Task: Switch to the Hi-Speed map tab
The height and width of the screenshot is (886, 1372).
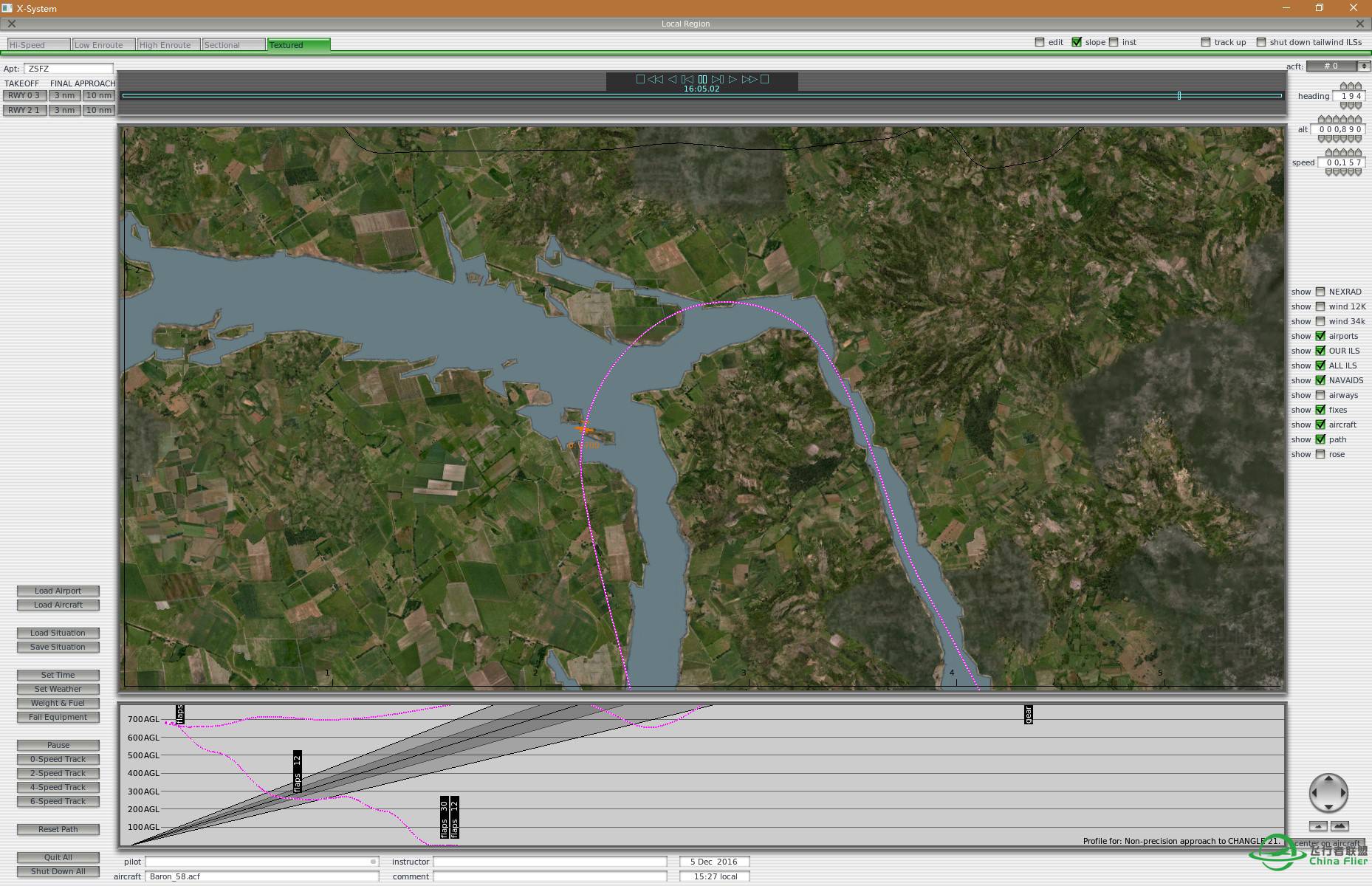Action: pyautogui.click(x=38, y=45)
